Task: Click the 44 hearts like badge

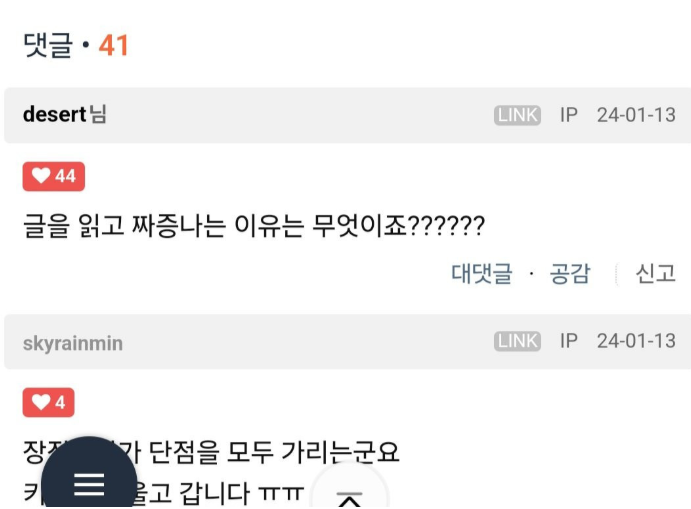Action: 54,176
